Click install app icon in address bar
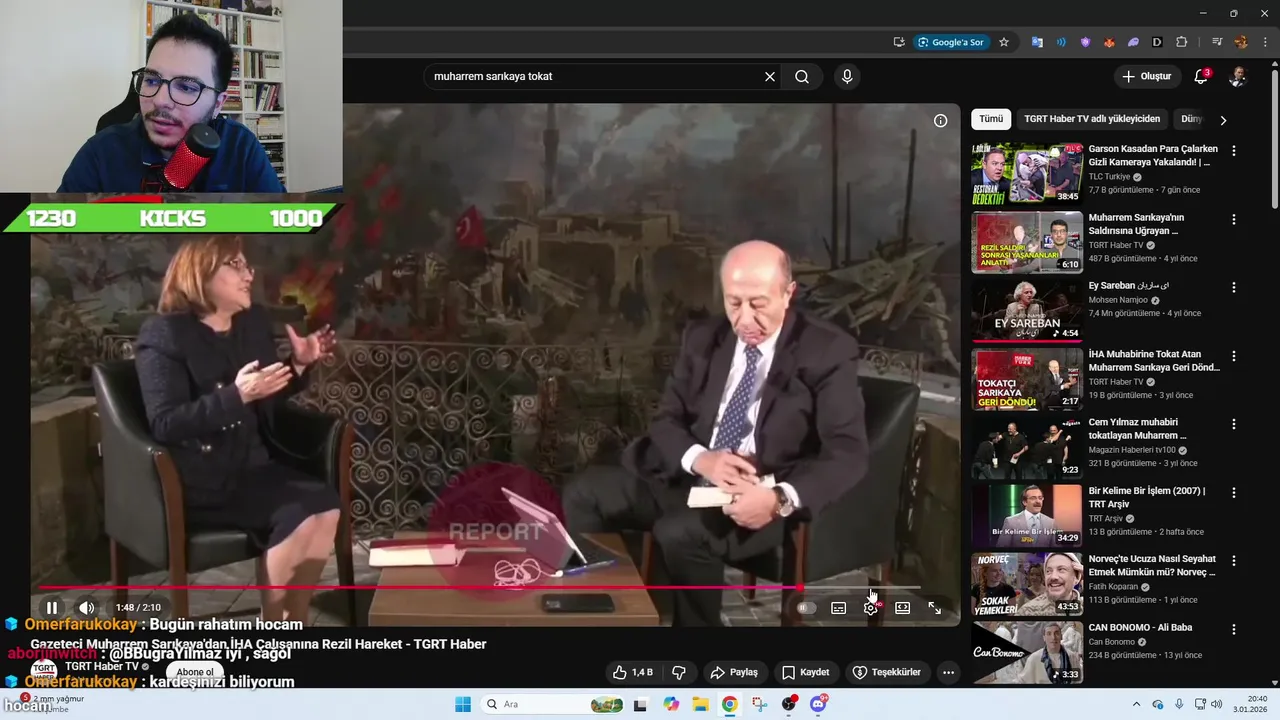Viewport: 1280px width, 720px height. [899, 42]
